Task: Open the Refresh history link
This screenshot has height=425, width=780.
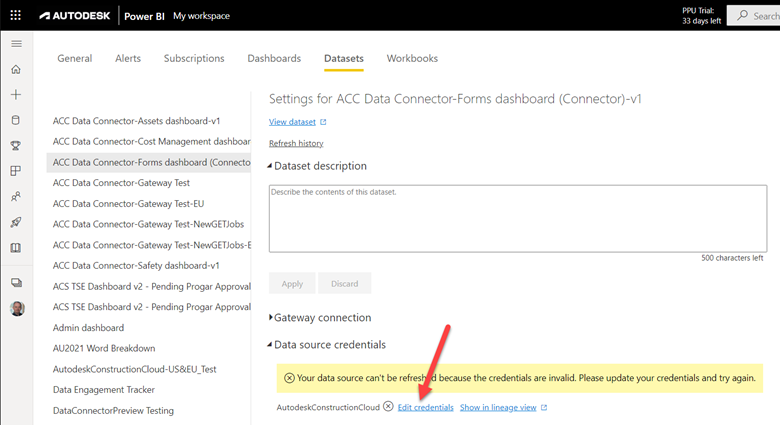Action: click(x=296, y=144)
